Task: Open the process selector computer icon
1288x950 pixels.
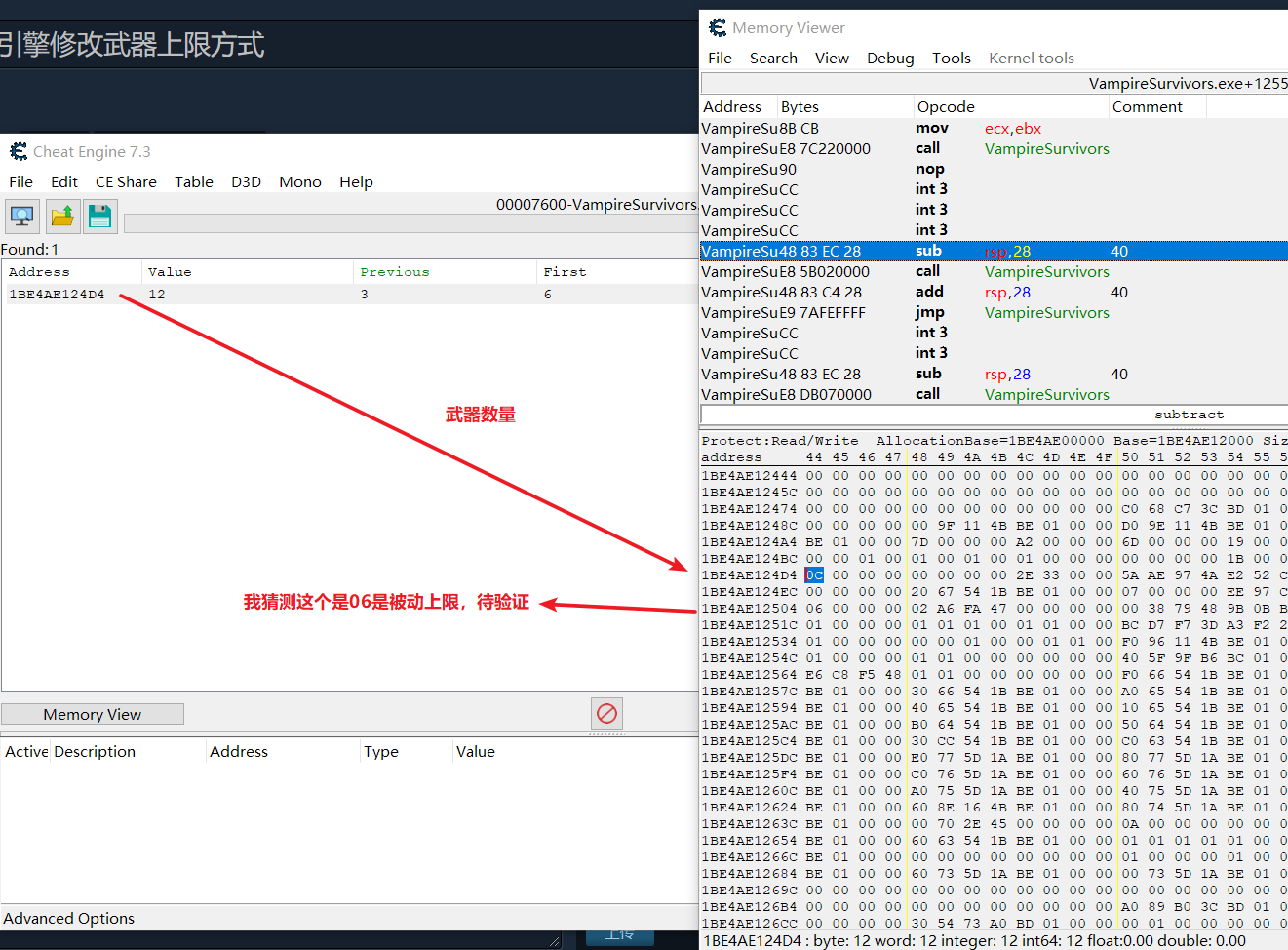Action: (21, 216)
